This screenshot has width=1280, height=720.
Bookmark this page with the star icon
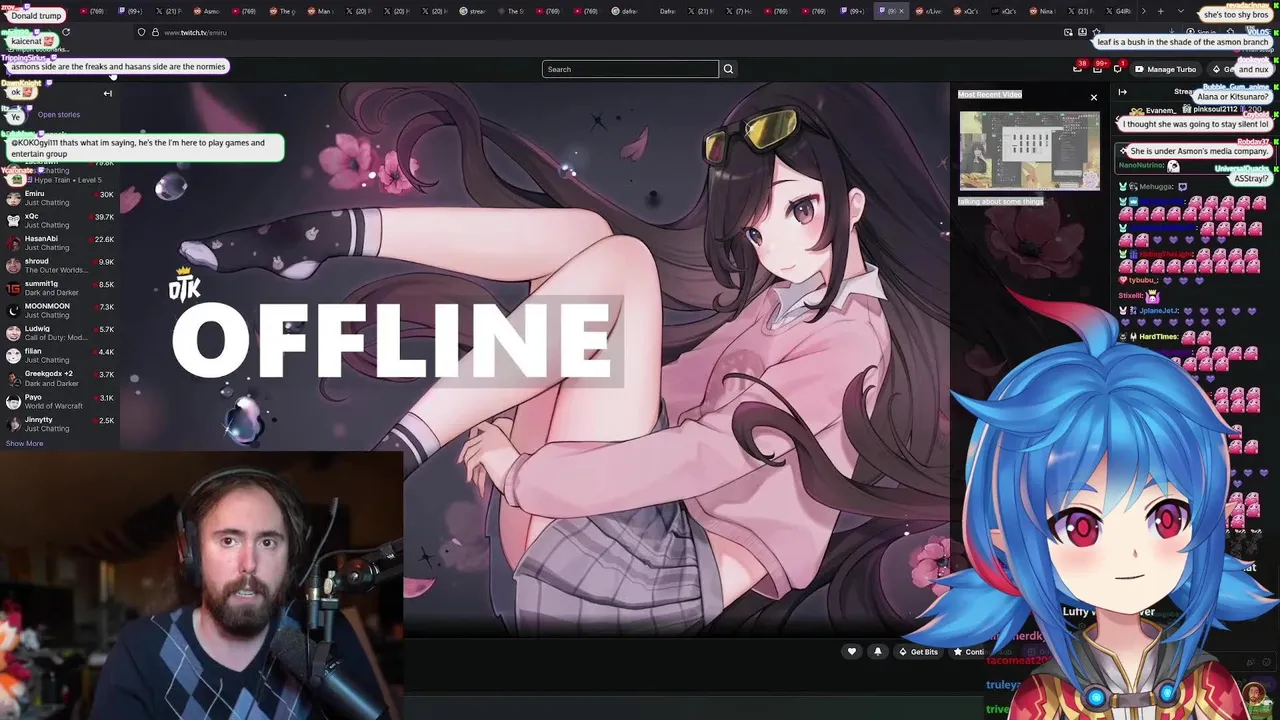coord(1097,32)
